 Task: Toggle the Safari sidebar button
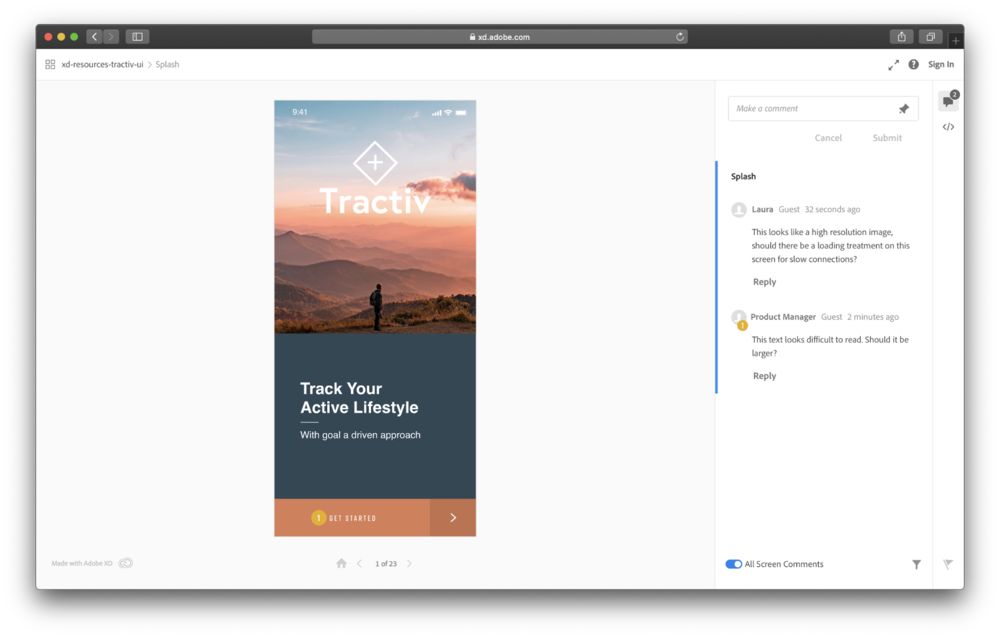pos(136,36)
